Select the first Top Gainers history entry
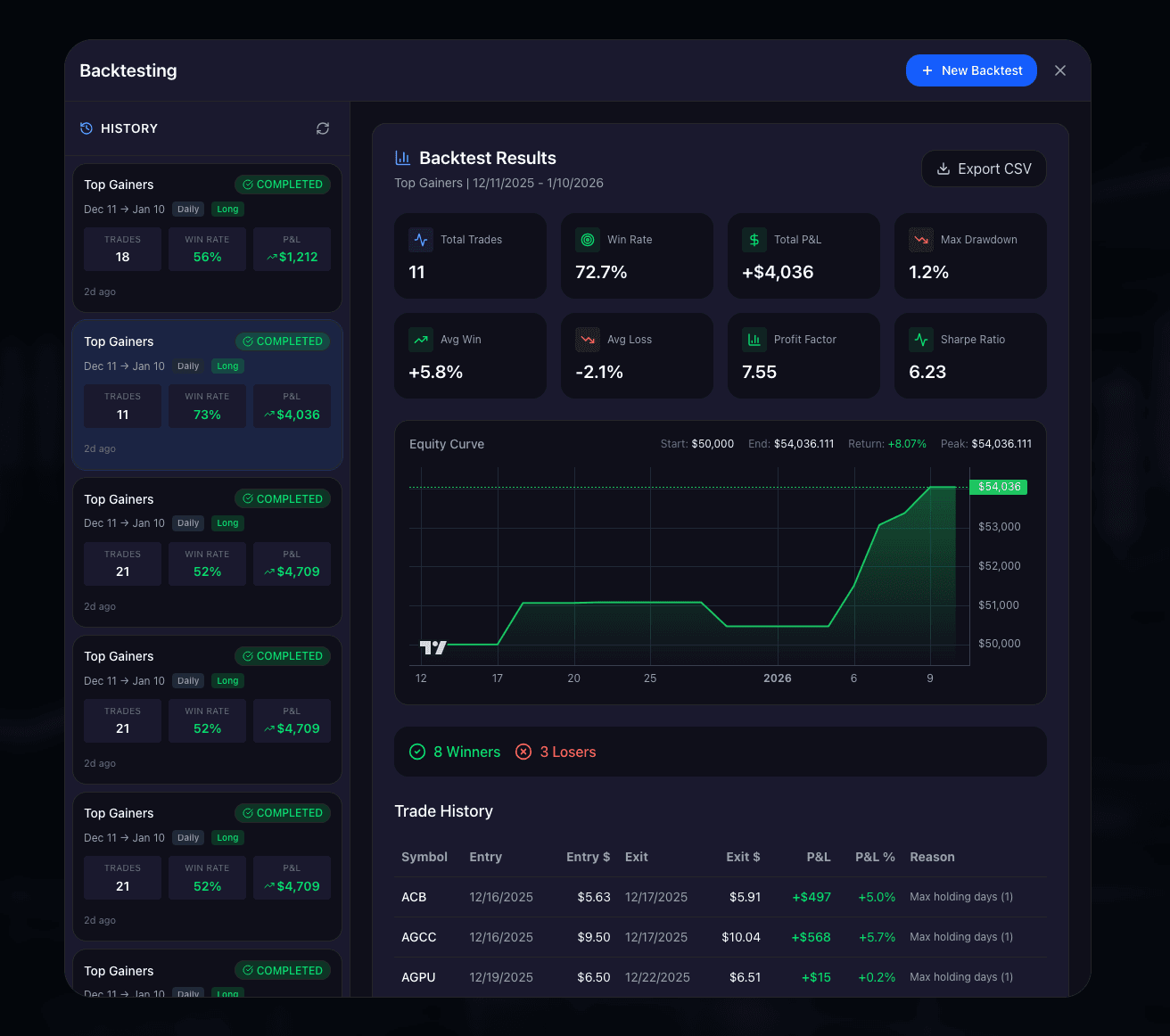Viewport: 1170px width, 1036px height. [x=207, y=238]
